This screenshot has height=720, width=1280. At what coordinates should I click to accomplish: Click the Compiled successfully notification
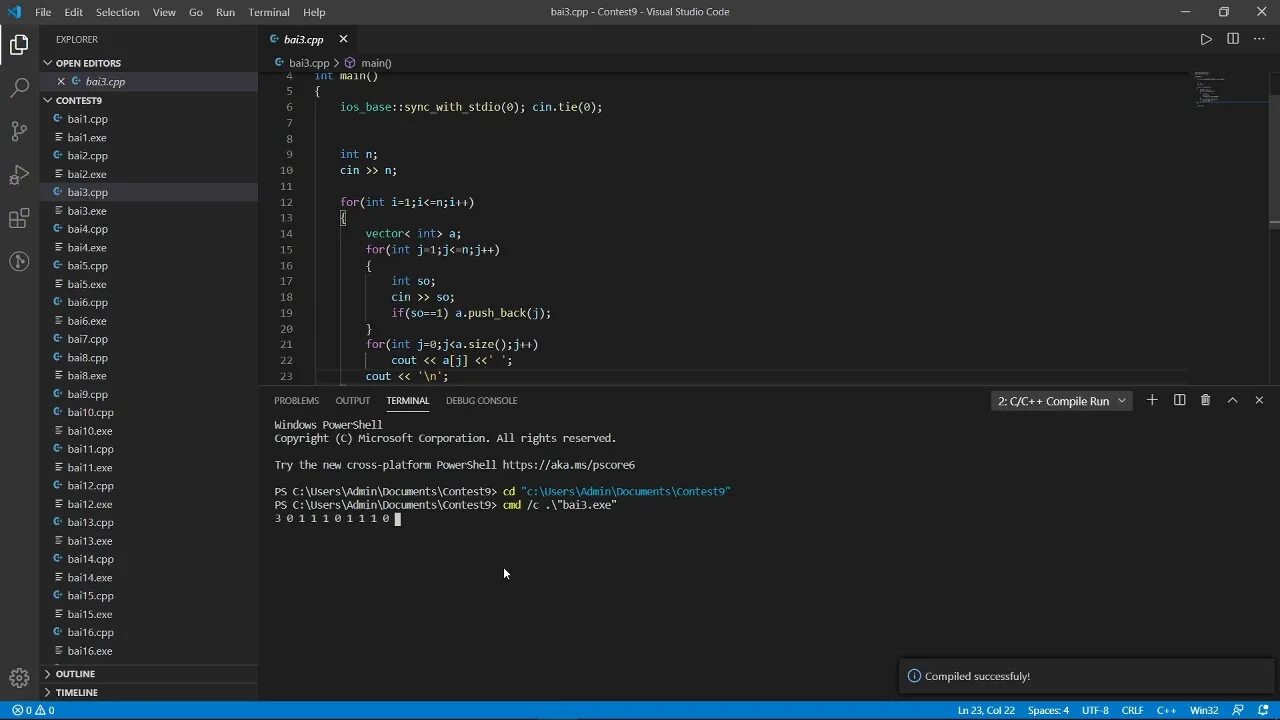(x=1085, y=676)
